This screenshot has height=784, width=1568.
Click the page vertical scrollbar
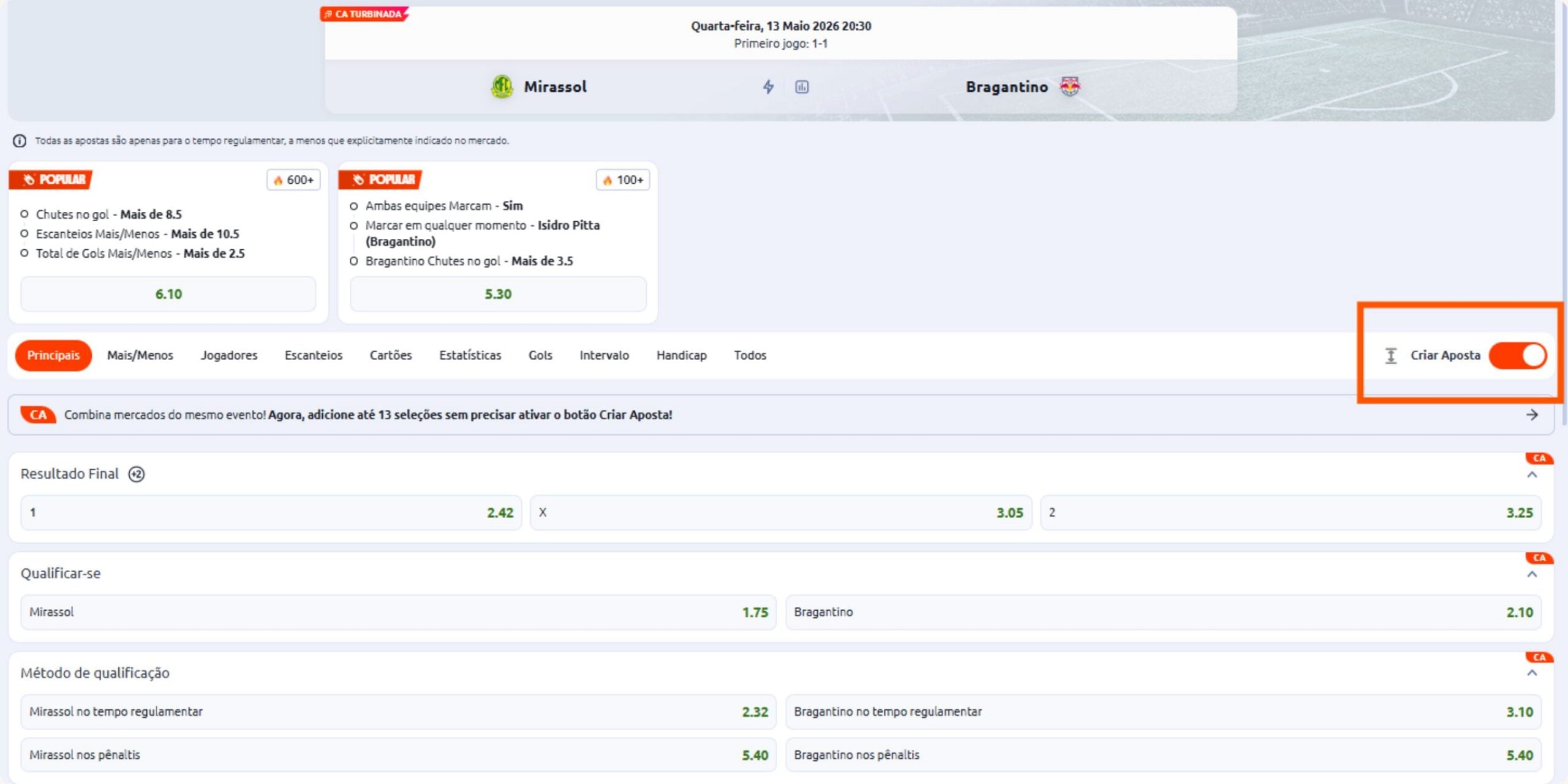click(1564, 214)
